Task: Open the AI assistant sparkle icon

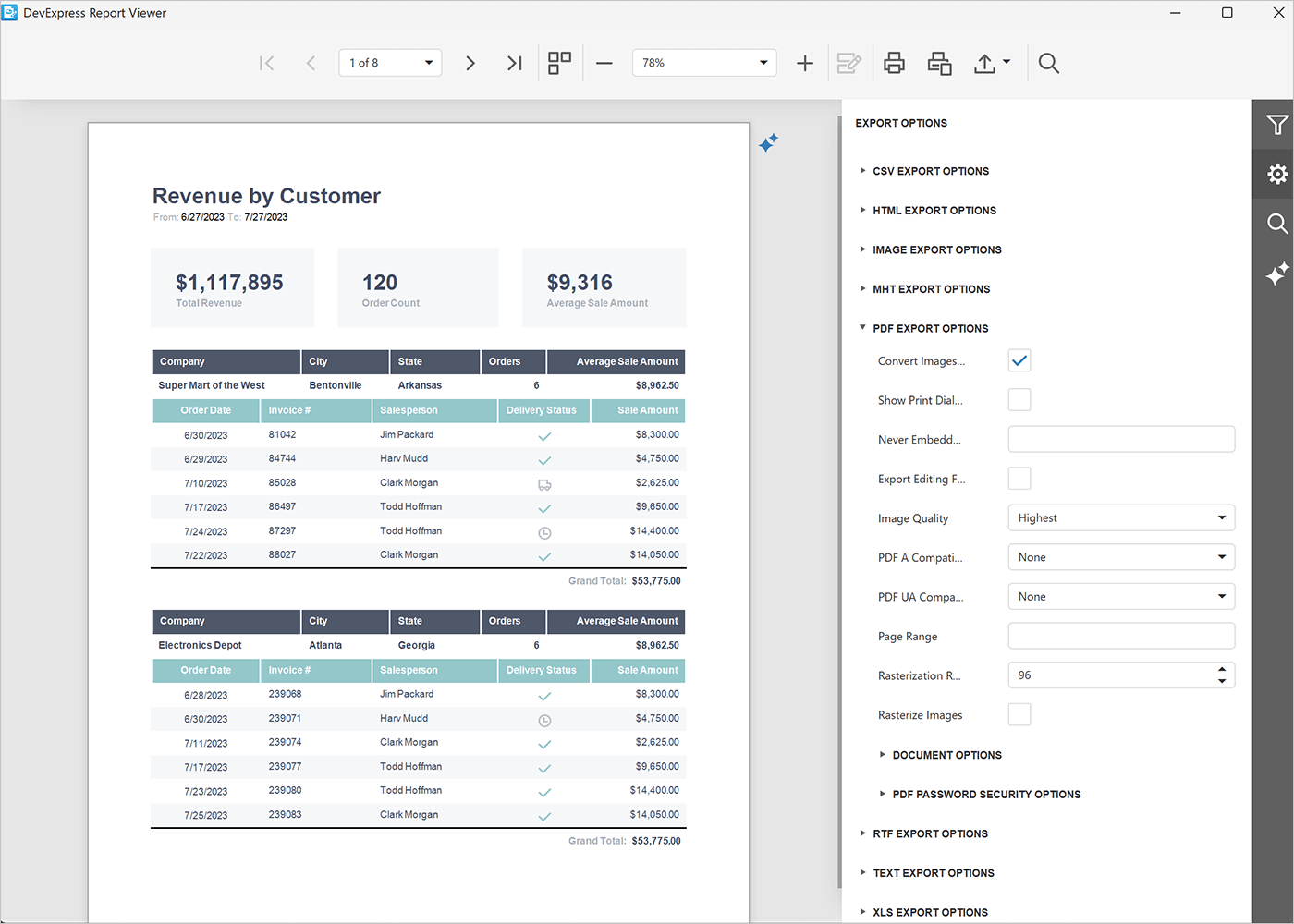Action: (x=1277, y=273)
